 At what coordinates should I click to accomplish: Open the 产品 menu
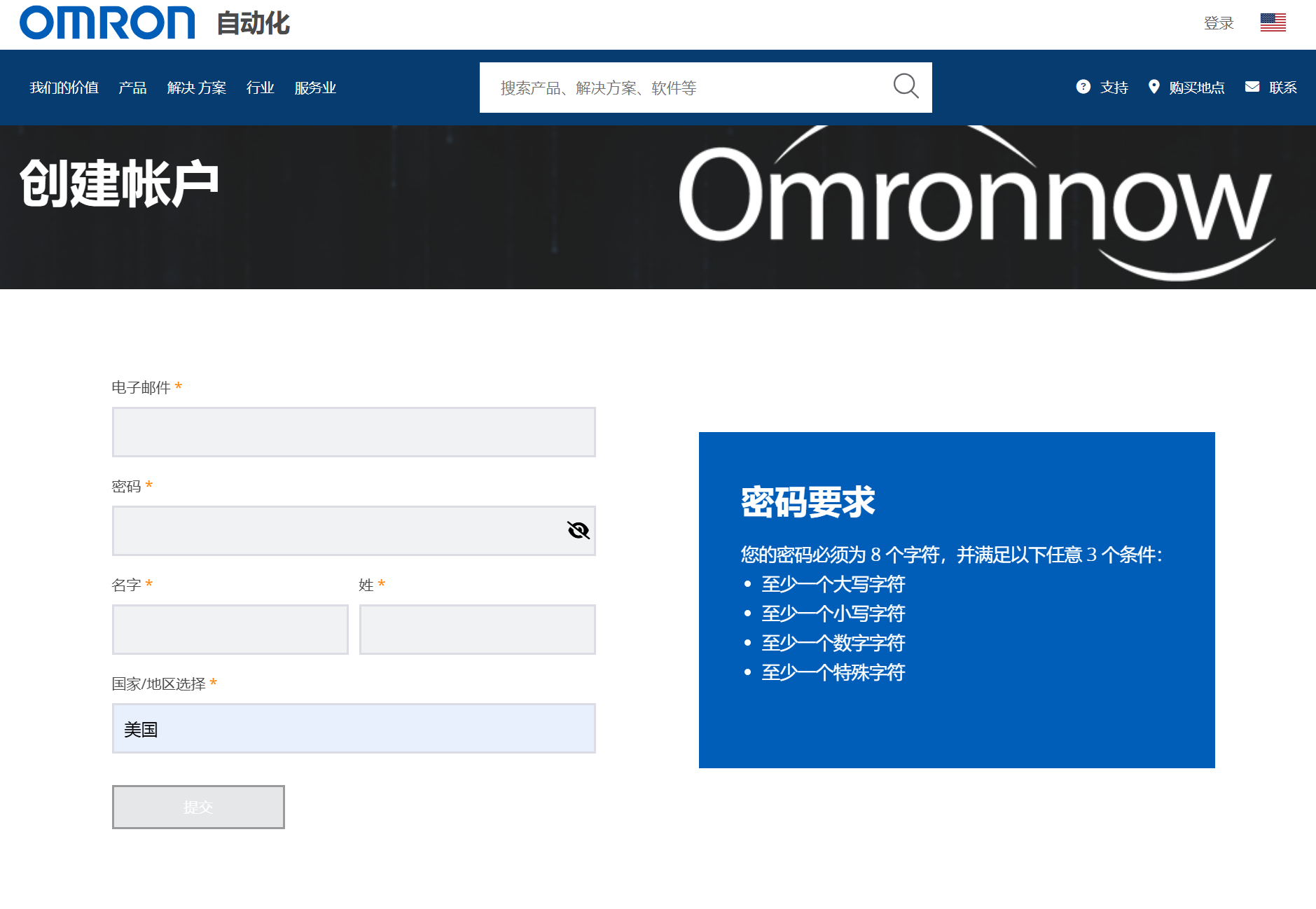(132, 88)
